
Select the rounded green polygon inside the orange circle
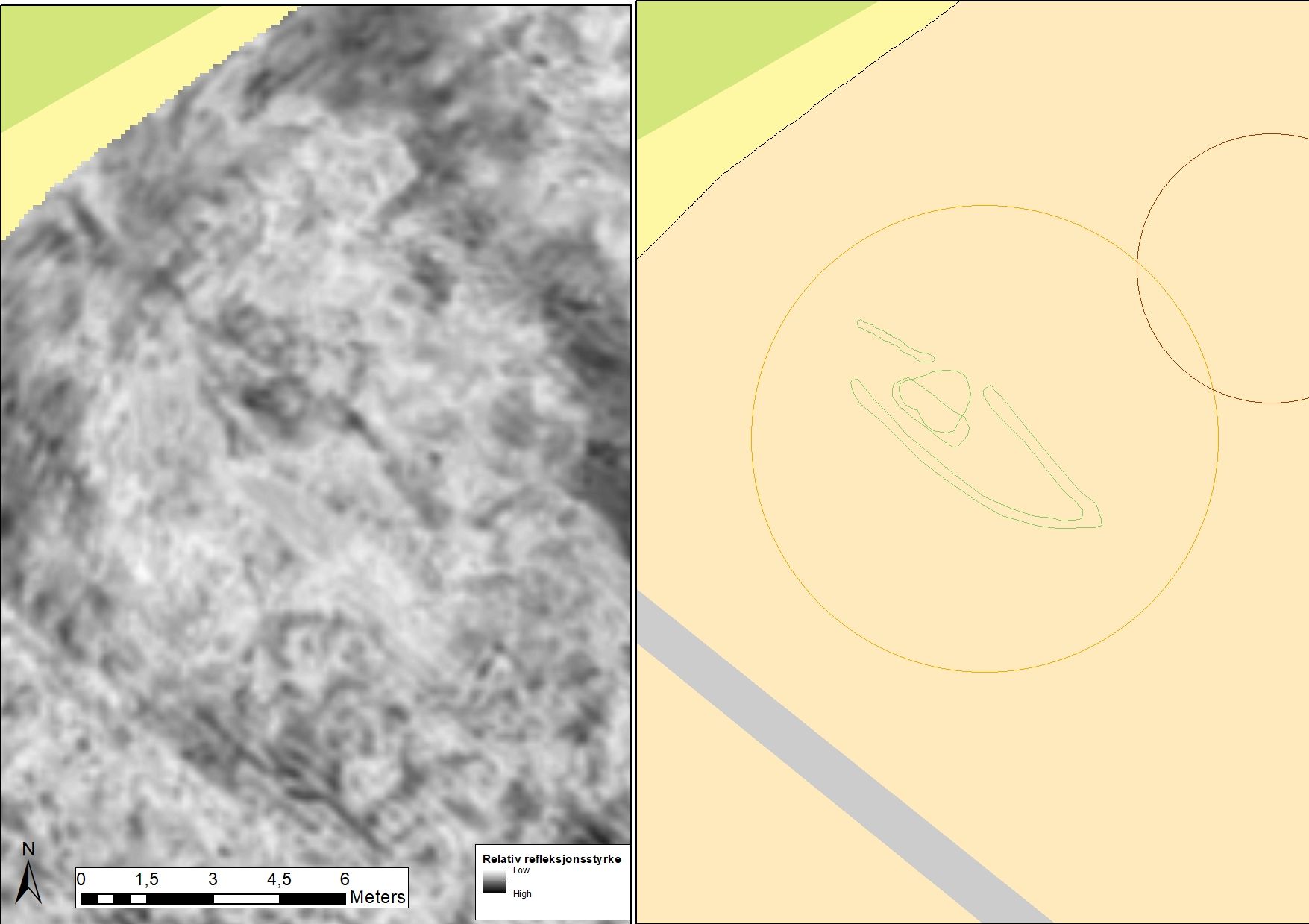click(941, 400)
